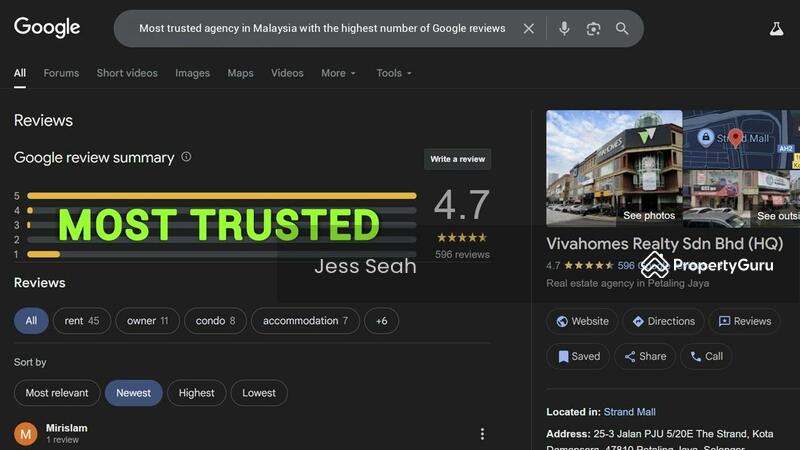Screen dimensions: 800x450
Task: Open options menu for Mirislam's review
Action: (x=482, y=434)
